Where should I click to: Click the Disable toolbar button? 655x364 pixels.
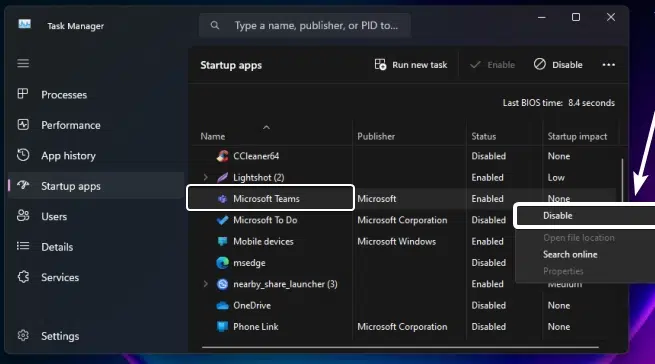(558, 65)
